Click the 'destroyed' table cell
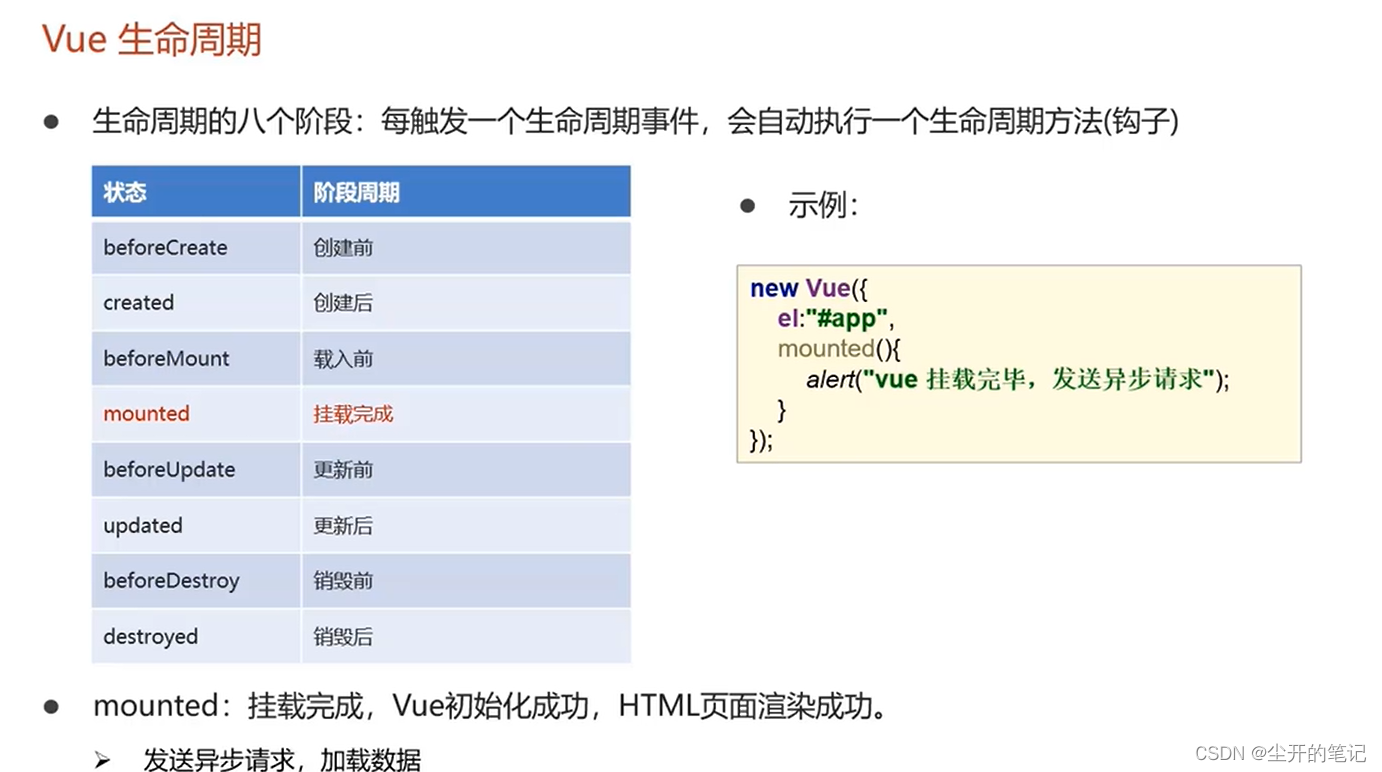Screen dimensions: 1382x772 pyautogui.click(x=196, y=637)
